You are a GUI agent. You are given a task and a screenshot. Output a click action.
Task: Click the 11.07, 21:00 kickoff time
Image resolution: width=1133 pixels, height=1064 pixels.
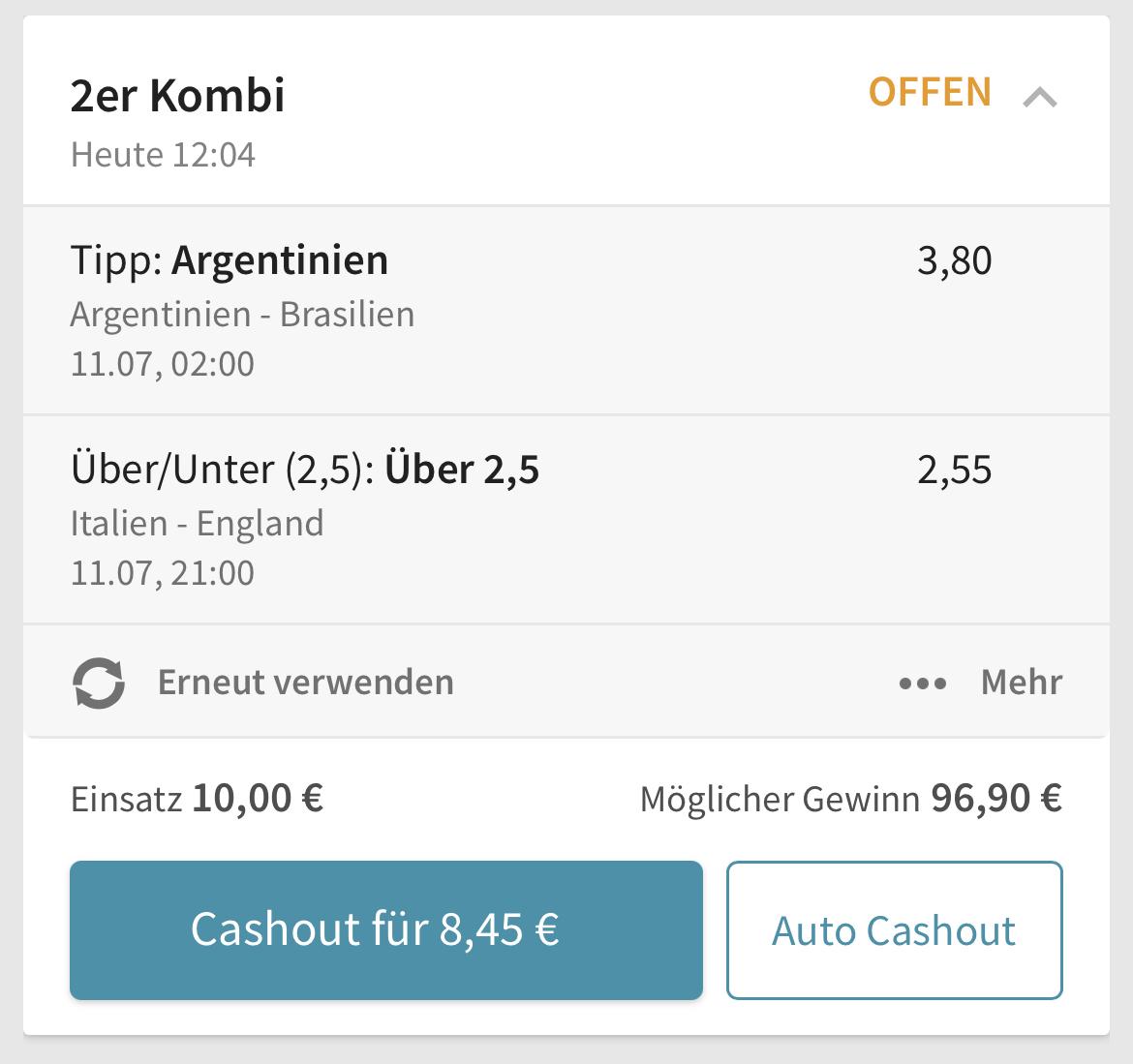163,573
